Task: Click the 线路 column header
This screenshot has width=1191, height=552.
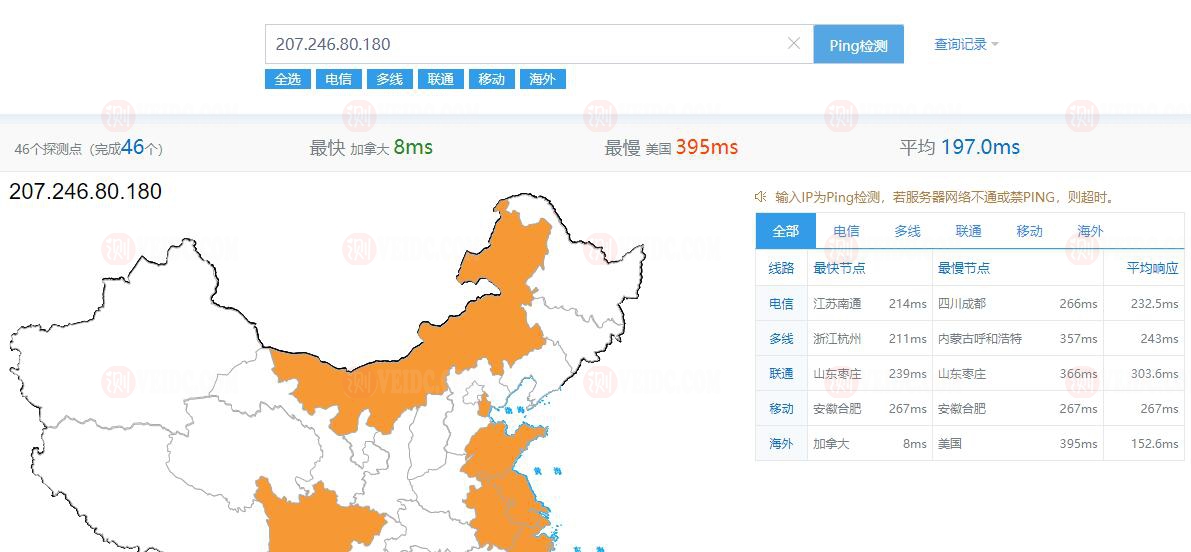Action: coord(781,268)
